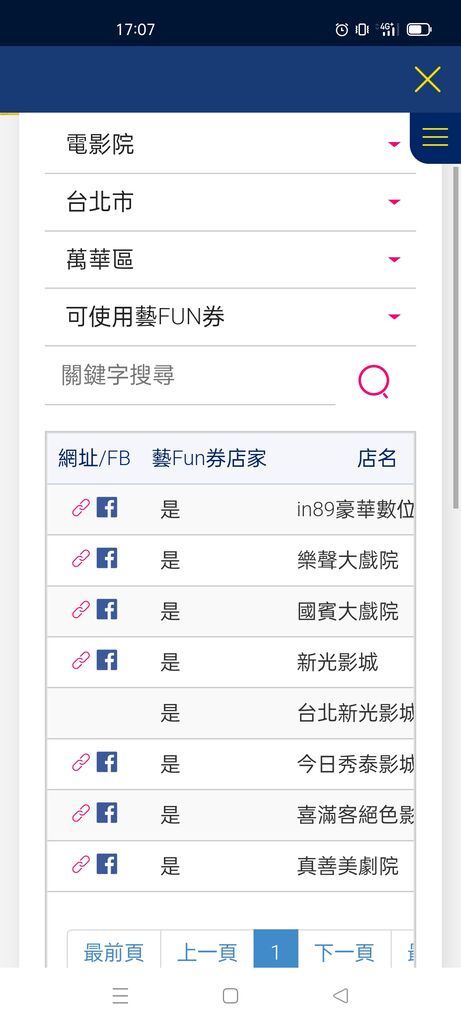Open Facebook icon for 真善美劇院
The image size is (461, 1024).
(107, 863)
